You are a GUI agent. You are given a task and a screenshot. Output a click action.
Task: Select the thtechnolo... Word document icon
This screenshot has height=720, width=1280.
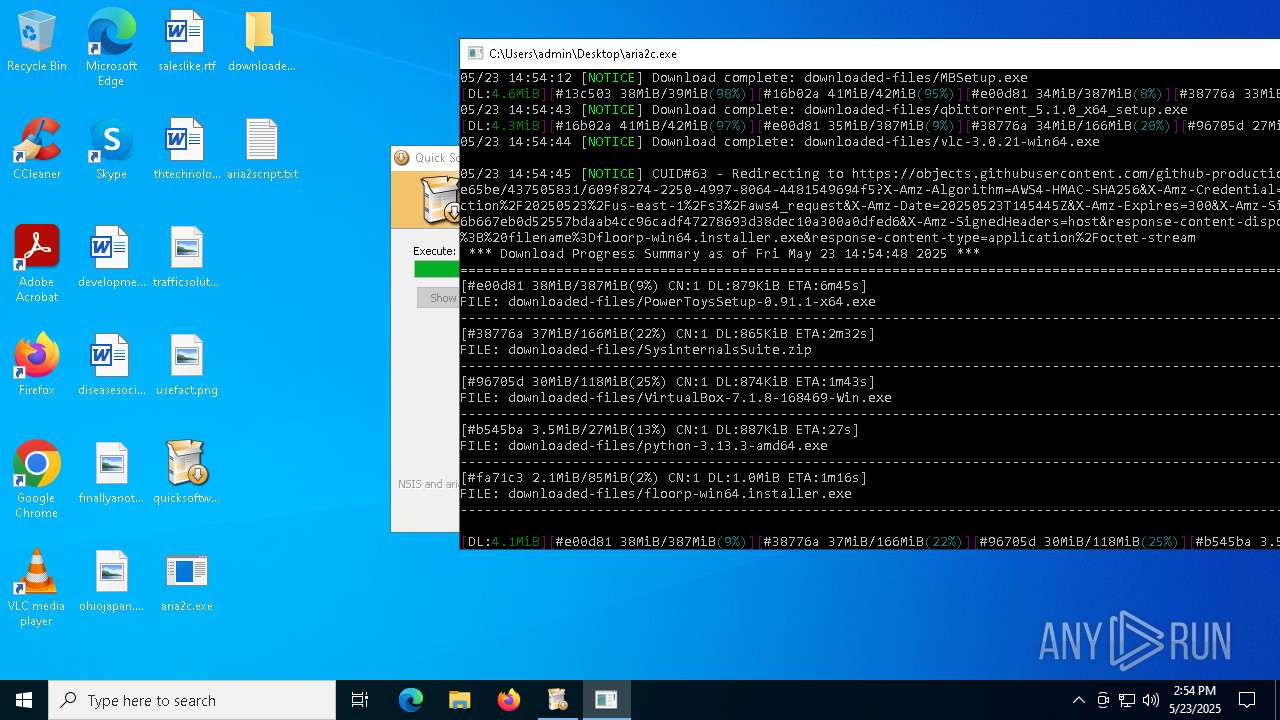coord(186,150)
